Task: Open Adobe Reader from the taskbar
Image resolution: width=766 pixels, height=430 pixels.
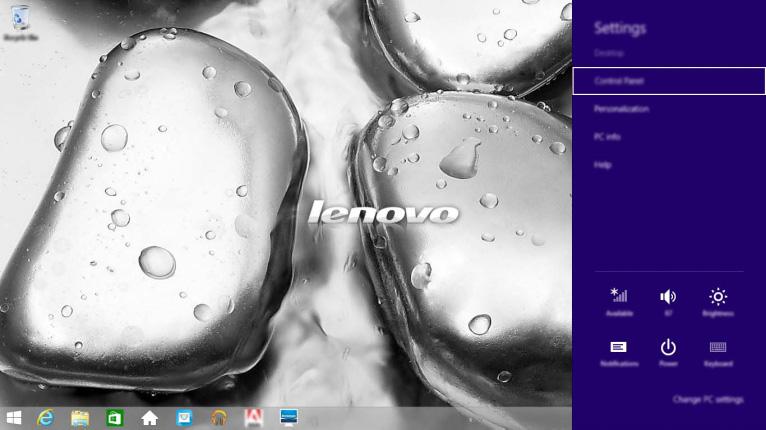Action: point(254,418)
